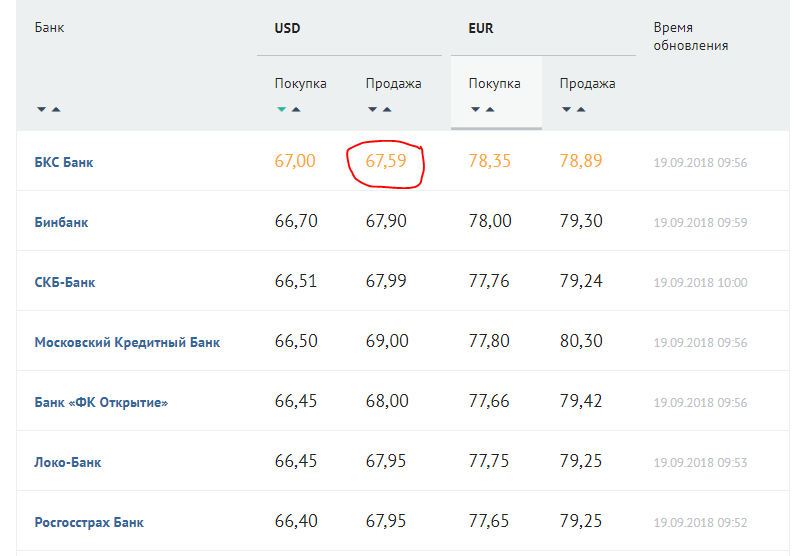Click Локо-Банк update time 19.09.2018 09:53
The image size is (795, 556).
pos(700,462)
